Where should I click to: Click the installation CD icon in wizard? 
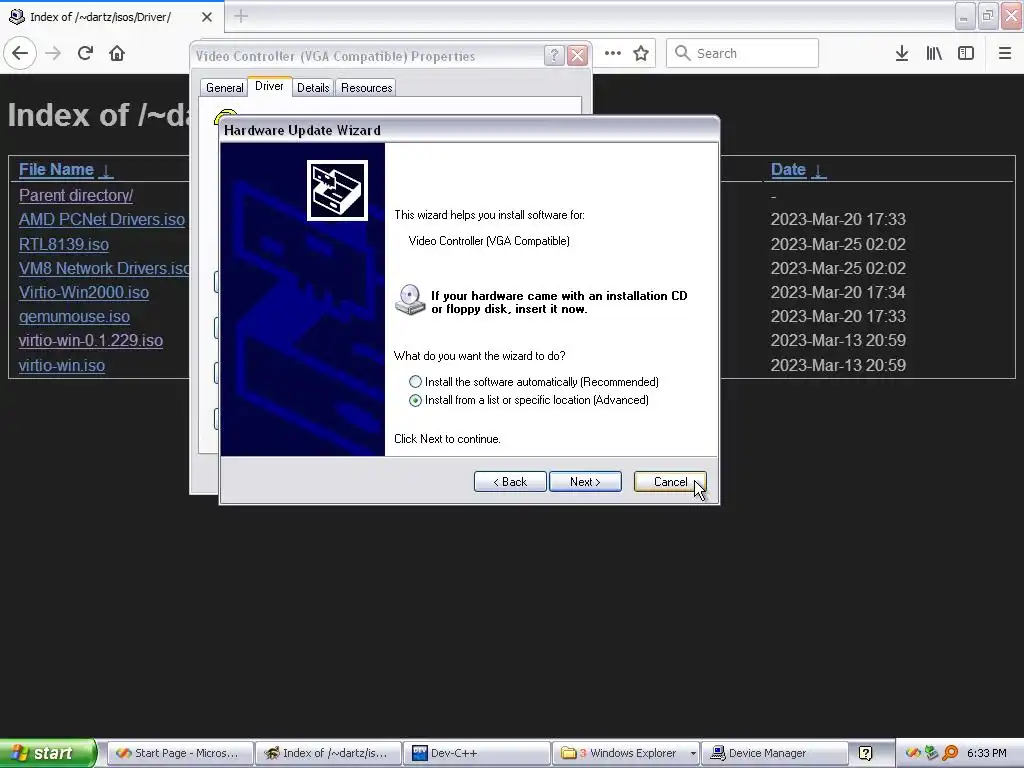pyautogui.click(x=410, y=300)
